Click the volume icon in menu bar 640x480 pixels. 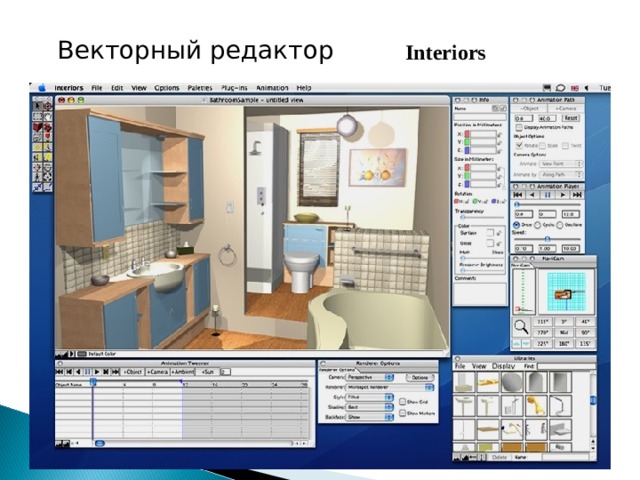tap(587, 88)
